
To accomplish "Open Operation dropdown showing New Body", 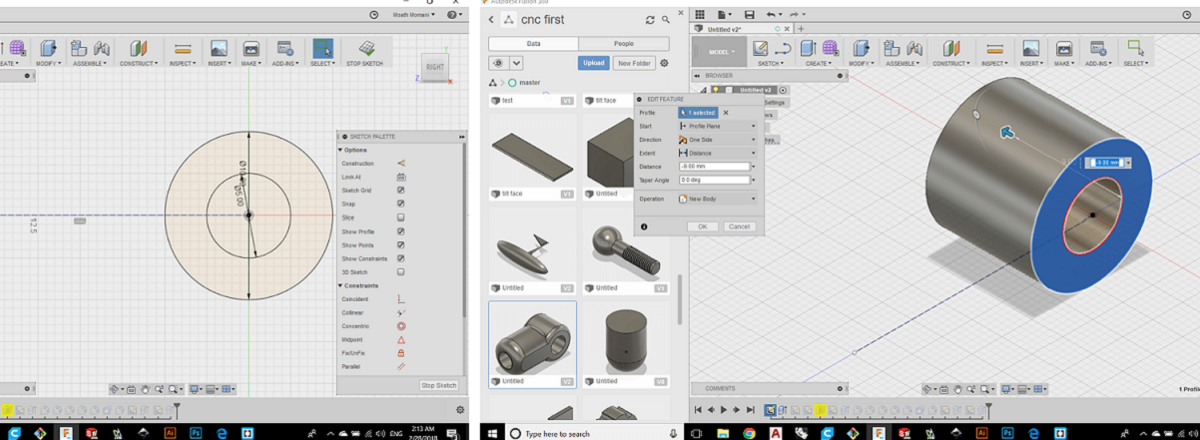I will (x=716, y=199).
